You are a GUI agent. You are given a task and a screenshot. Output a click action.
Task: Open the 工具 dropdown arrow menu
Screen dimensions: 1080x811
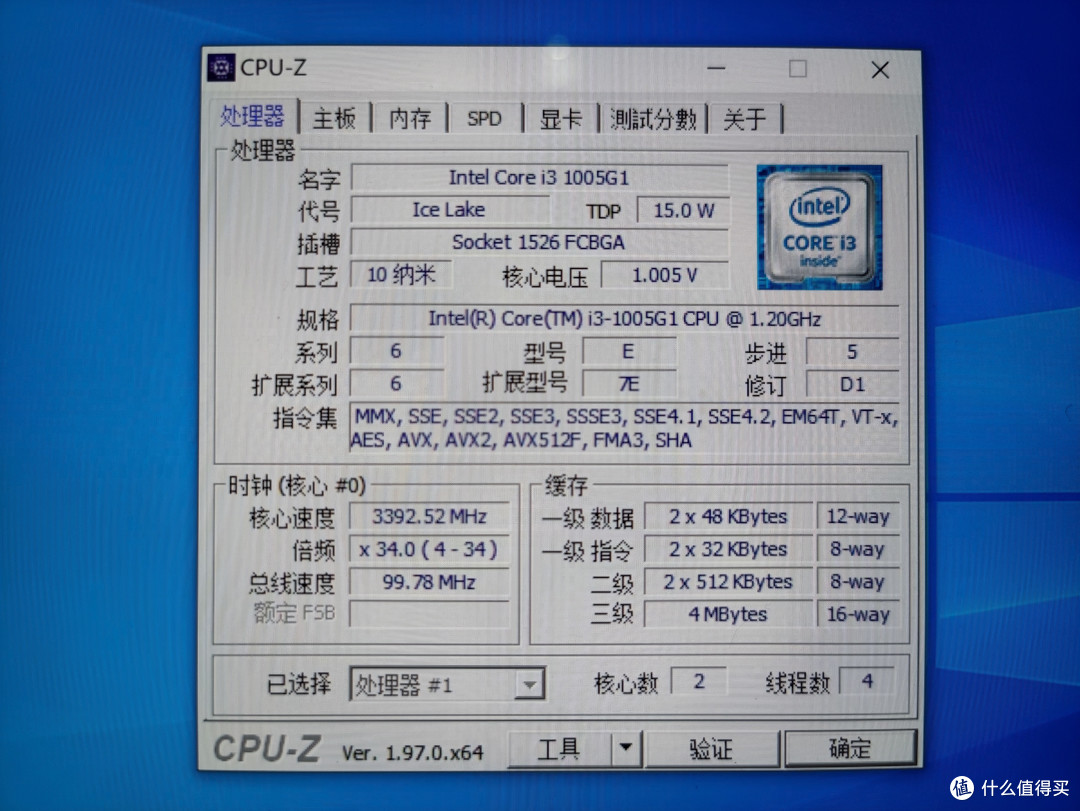coord(625,748)
